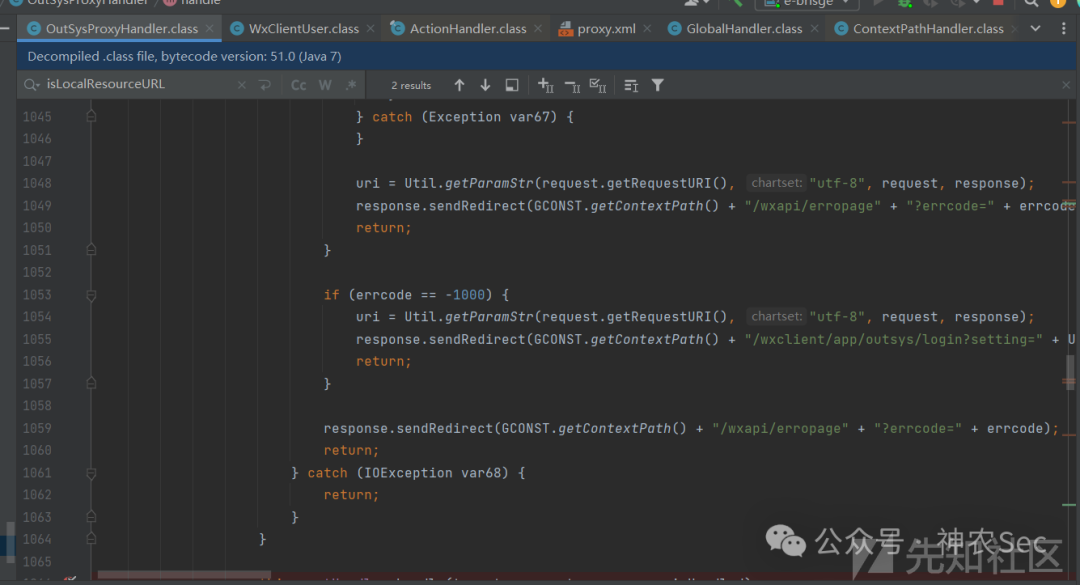Screen dimensions: 1080x585
Task: Close the OutSysProxyHandler.class tab
Action: (209, 29)
